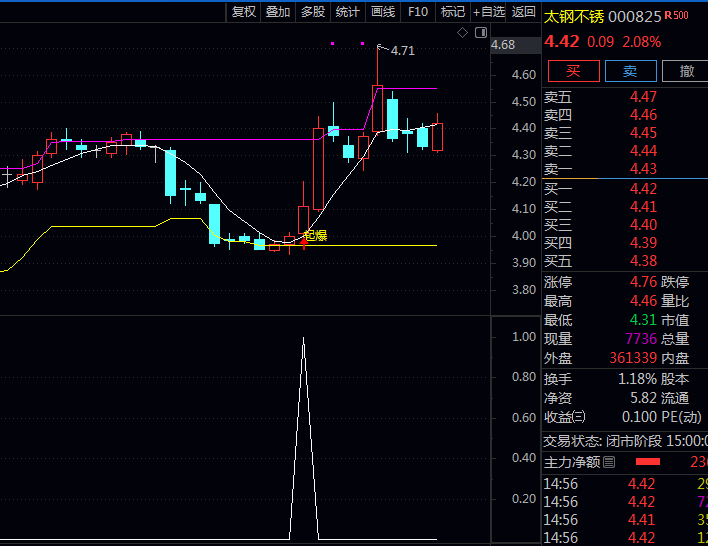This screenshot has height=546, width=708.
Task: Click the stock name 太钢不锈
Action: 574,17
